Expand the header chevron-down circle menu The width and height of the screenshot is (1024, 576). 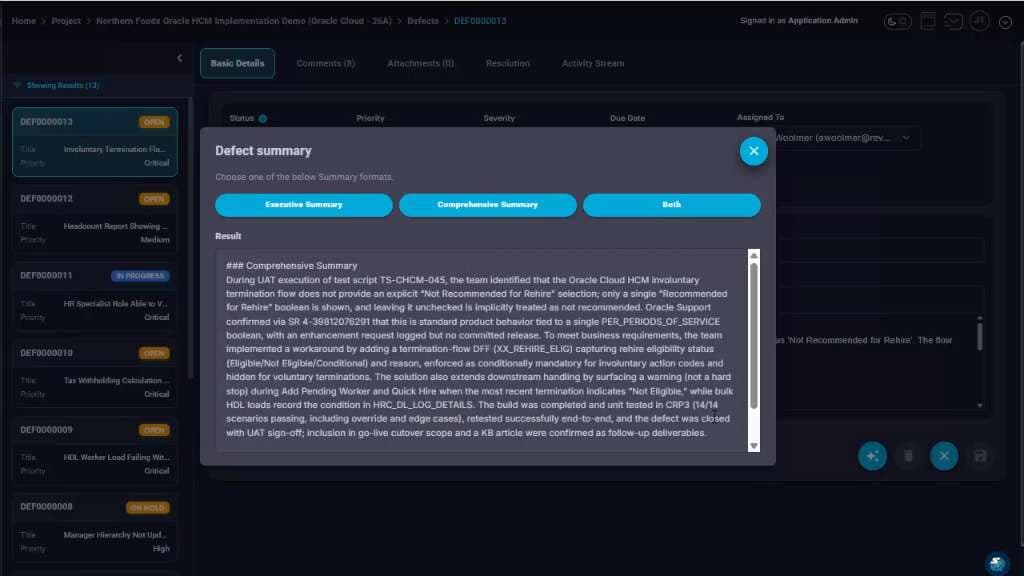click(1005, 22)
